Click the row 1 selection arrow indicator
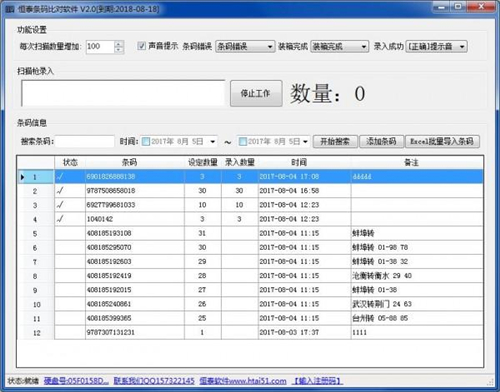The height and width of the screenshot is (392, 500). click(x=22, y=177)
